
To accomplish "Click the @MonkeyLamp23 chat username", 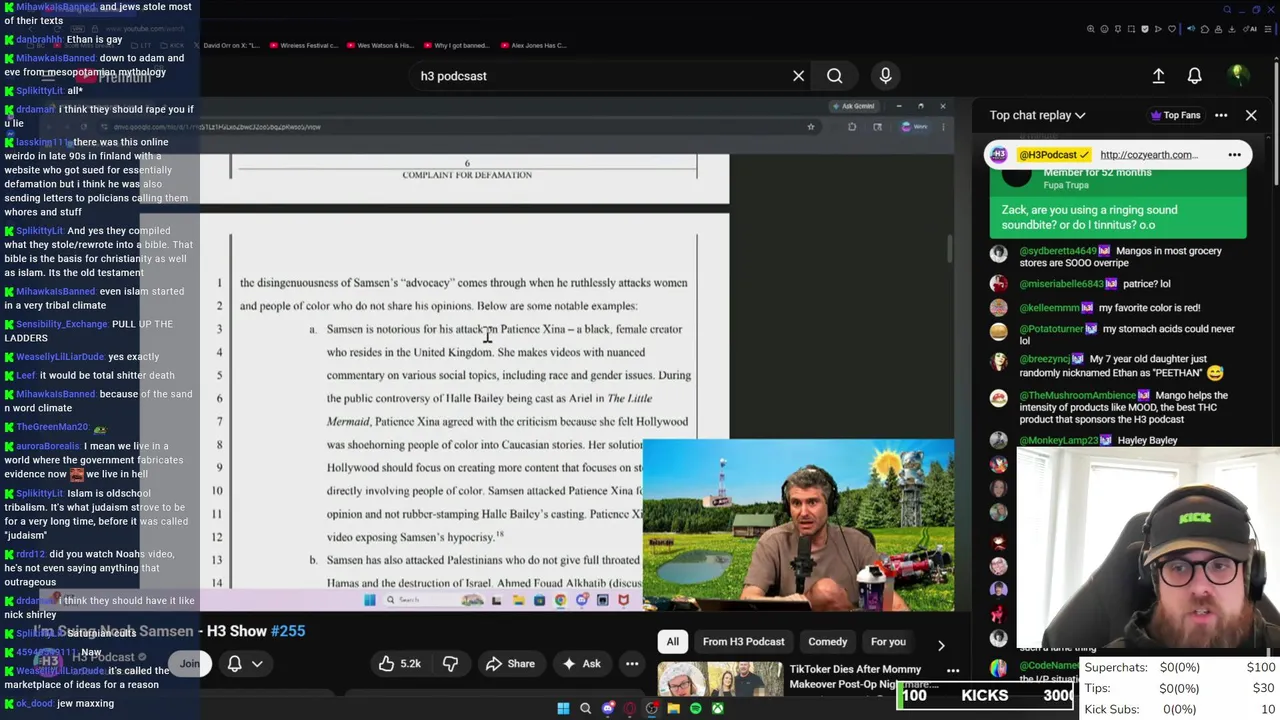I will pos(1059,441).
